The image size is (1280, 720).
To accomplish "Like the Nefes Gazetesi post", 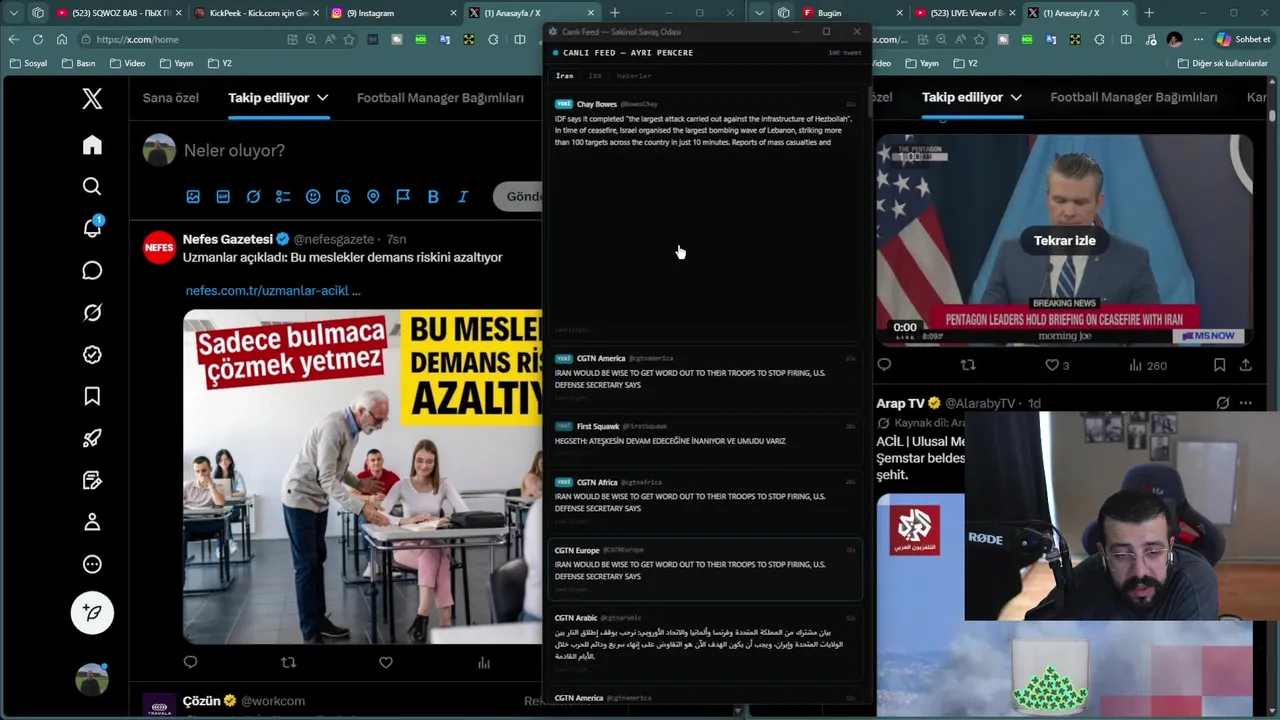I will pyautogui.click(x=386, y=662).
